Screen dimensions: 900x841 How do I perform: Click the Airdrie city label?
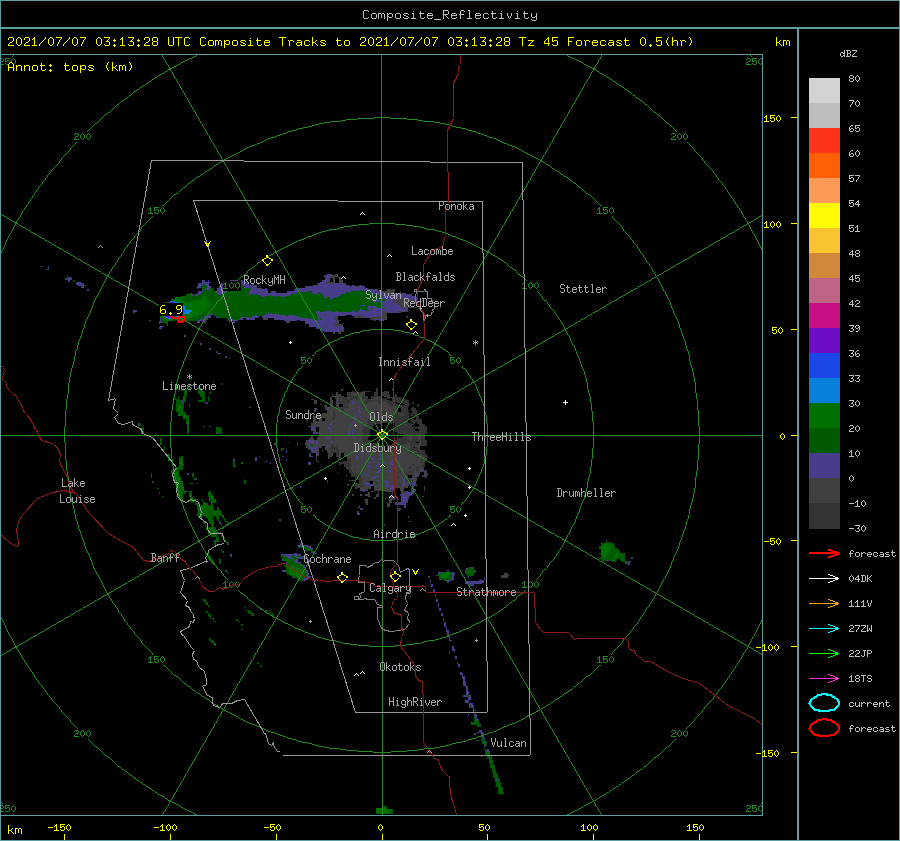coord(394,534)
